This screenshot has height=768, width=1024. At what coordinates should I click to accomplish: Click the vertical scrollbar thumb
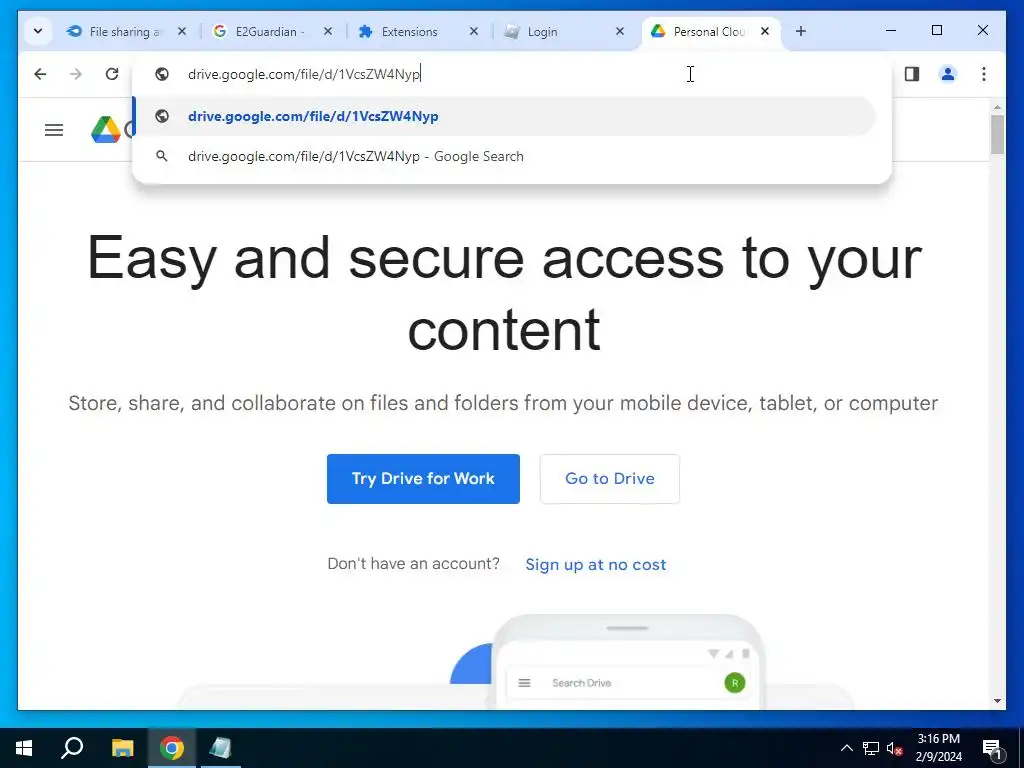pos(997,135)
